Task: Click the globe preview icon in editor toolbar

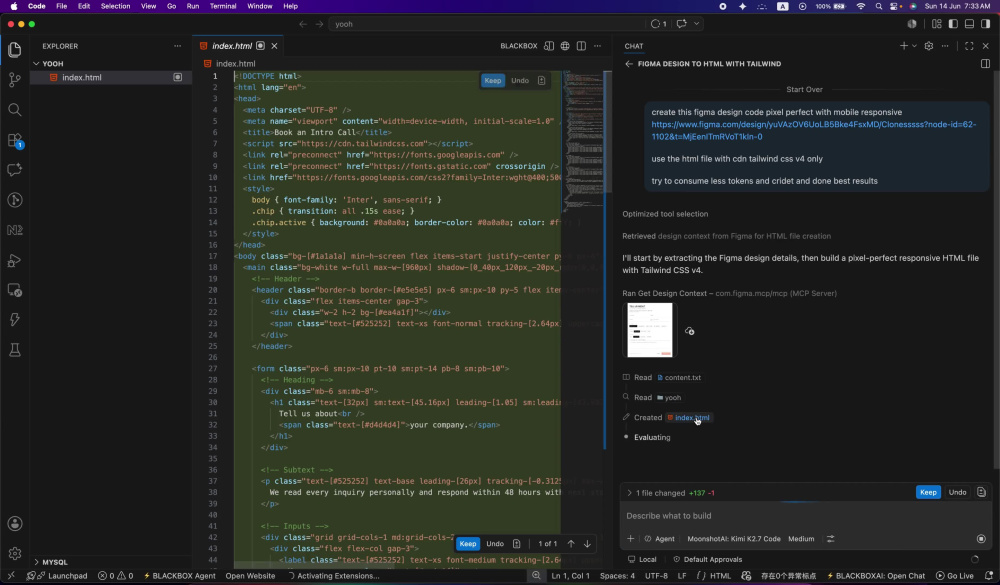Action: (565, 46)
